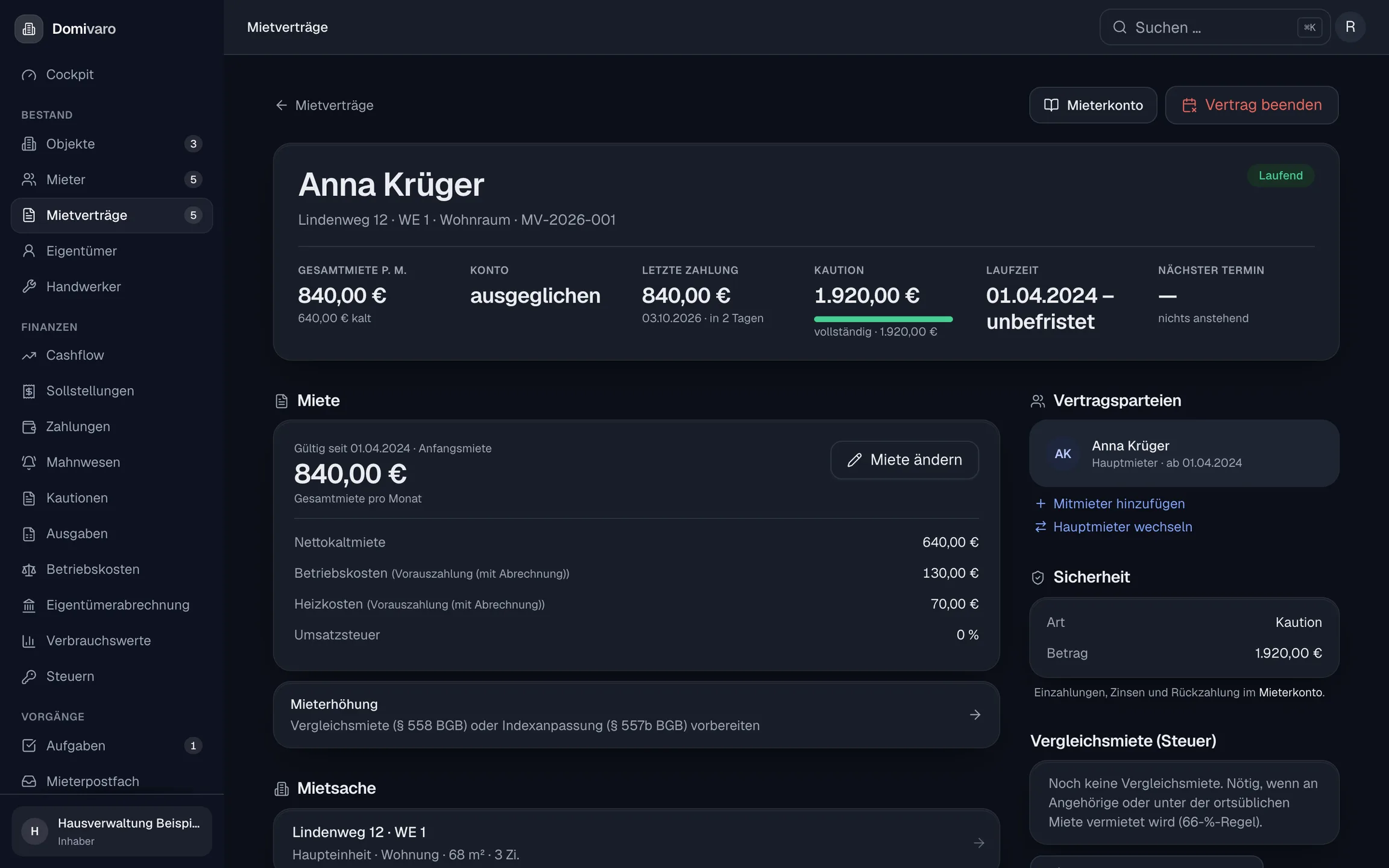Screen dimensions: 1389x868
Task: Open the Mieterhöhung card arrow
Action: (975, 715)
